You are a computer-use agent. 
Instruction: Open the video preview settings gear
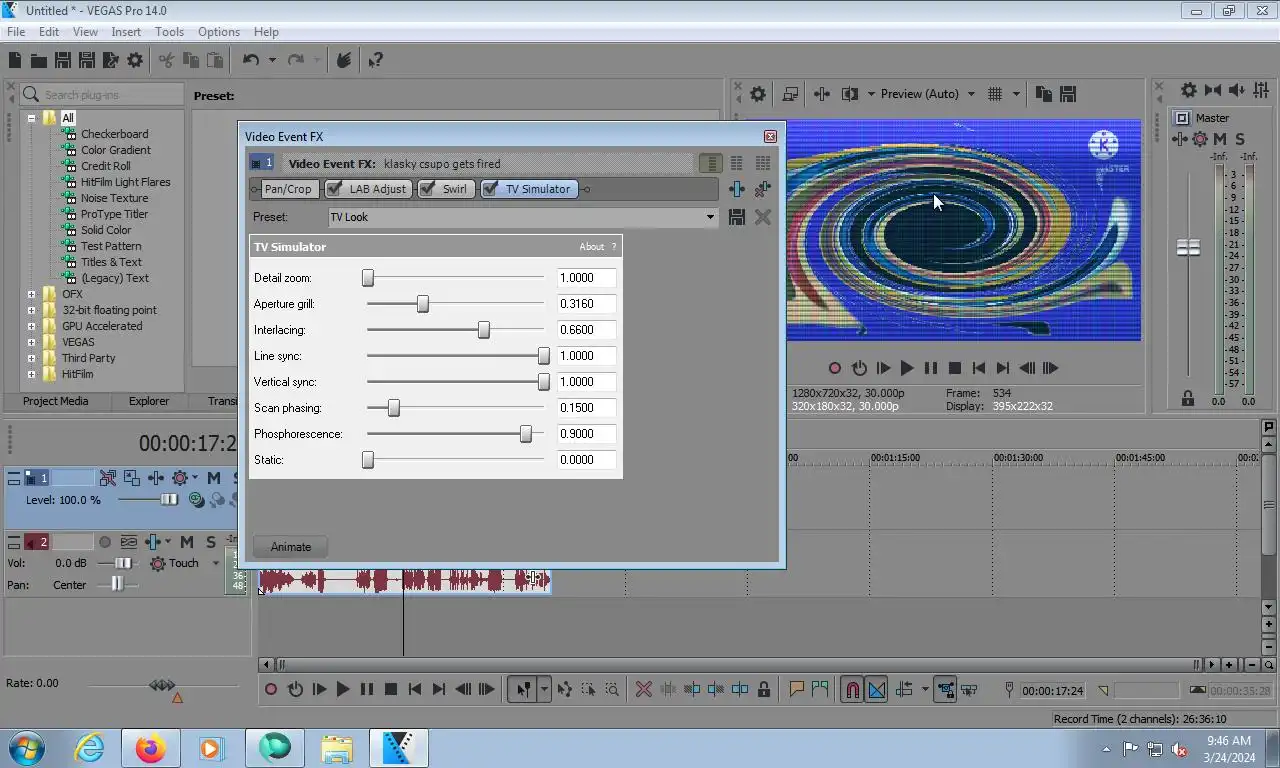point(758,94)
